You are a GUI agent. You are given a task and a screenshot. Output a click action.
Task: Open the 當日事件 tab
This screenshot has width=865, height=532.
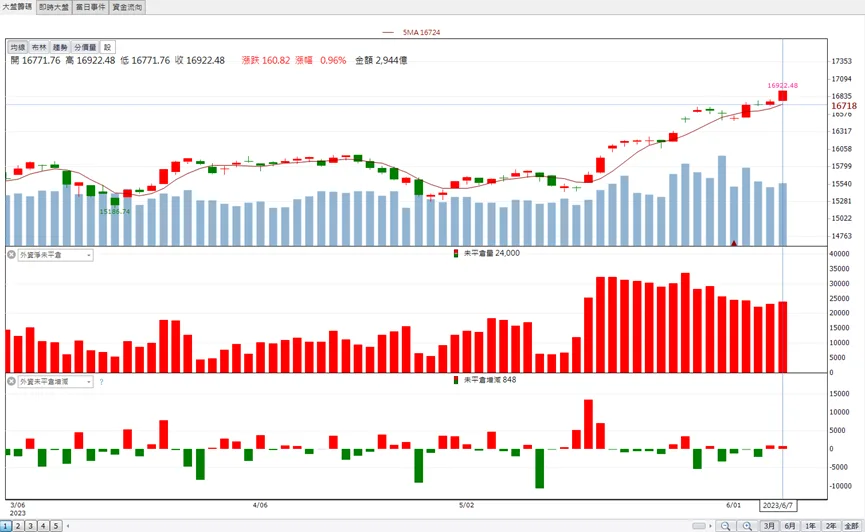90,7
